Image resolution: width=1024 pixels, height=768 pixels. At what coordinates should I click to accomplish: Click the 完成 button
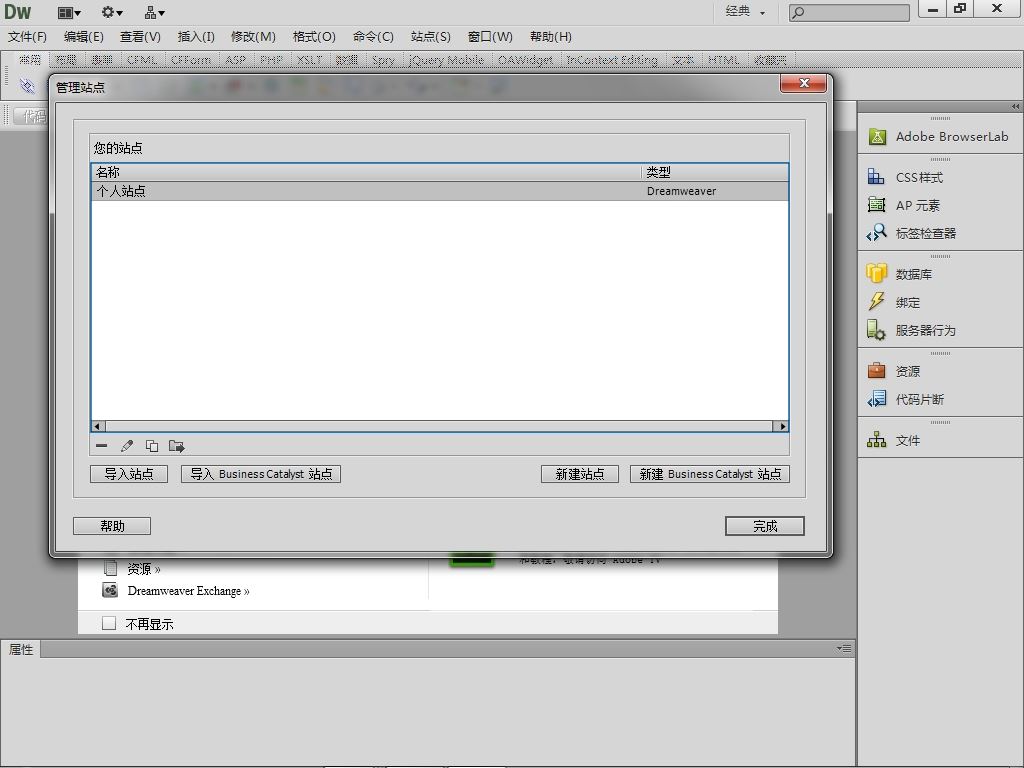point(765,526)
